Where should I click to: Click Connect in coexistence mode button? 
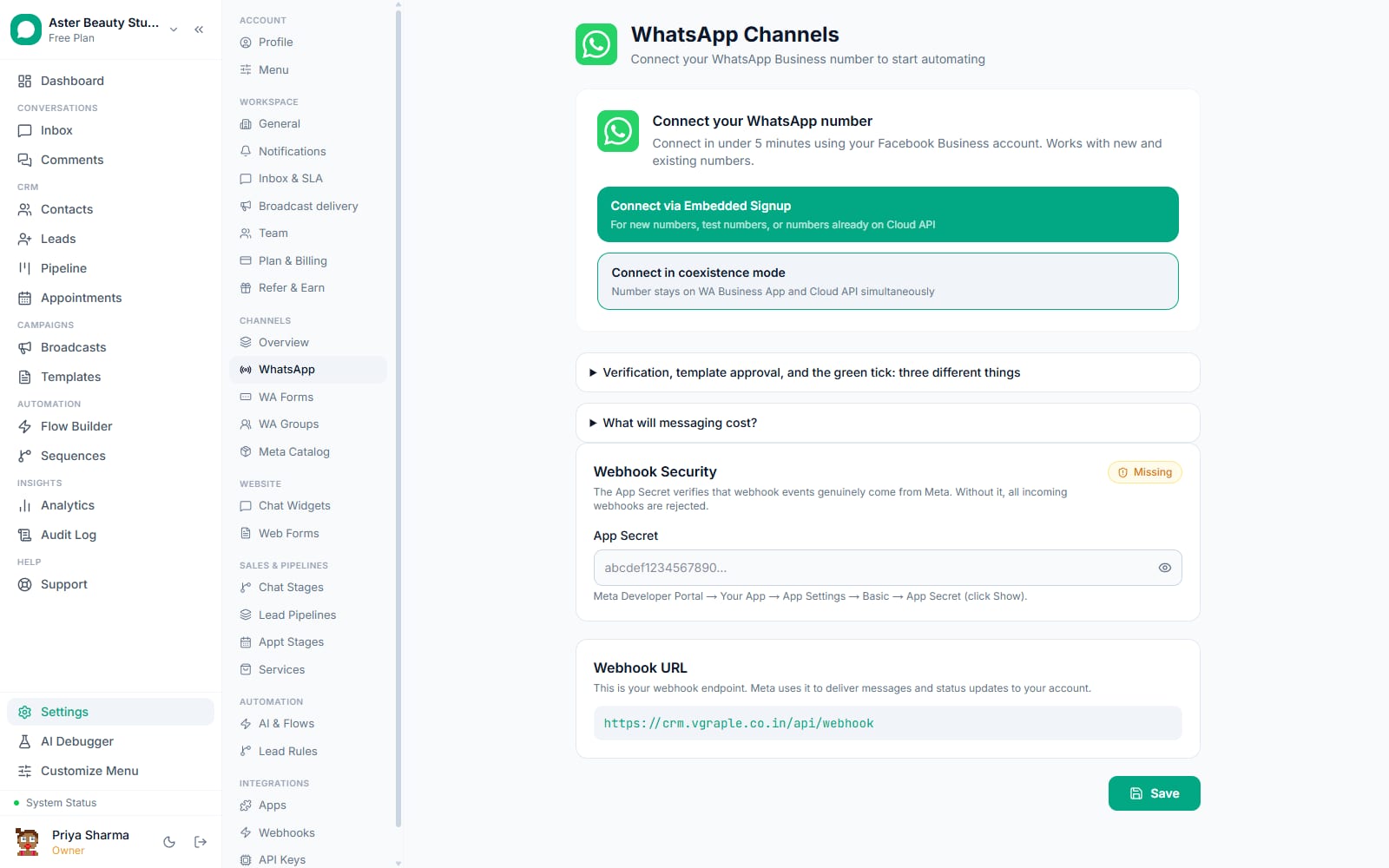(887, 281)
